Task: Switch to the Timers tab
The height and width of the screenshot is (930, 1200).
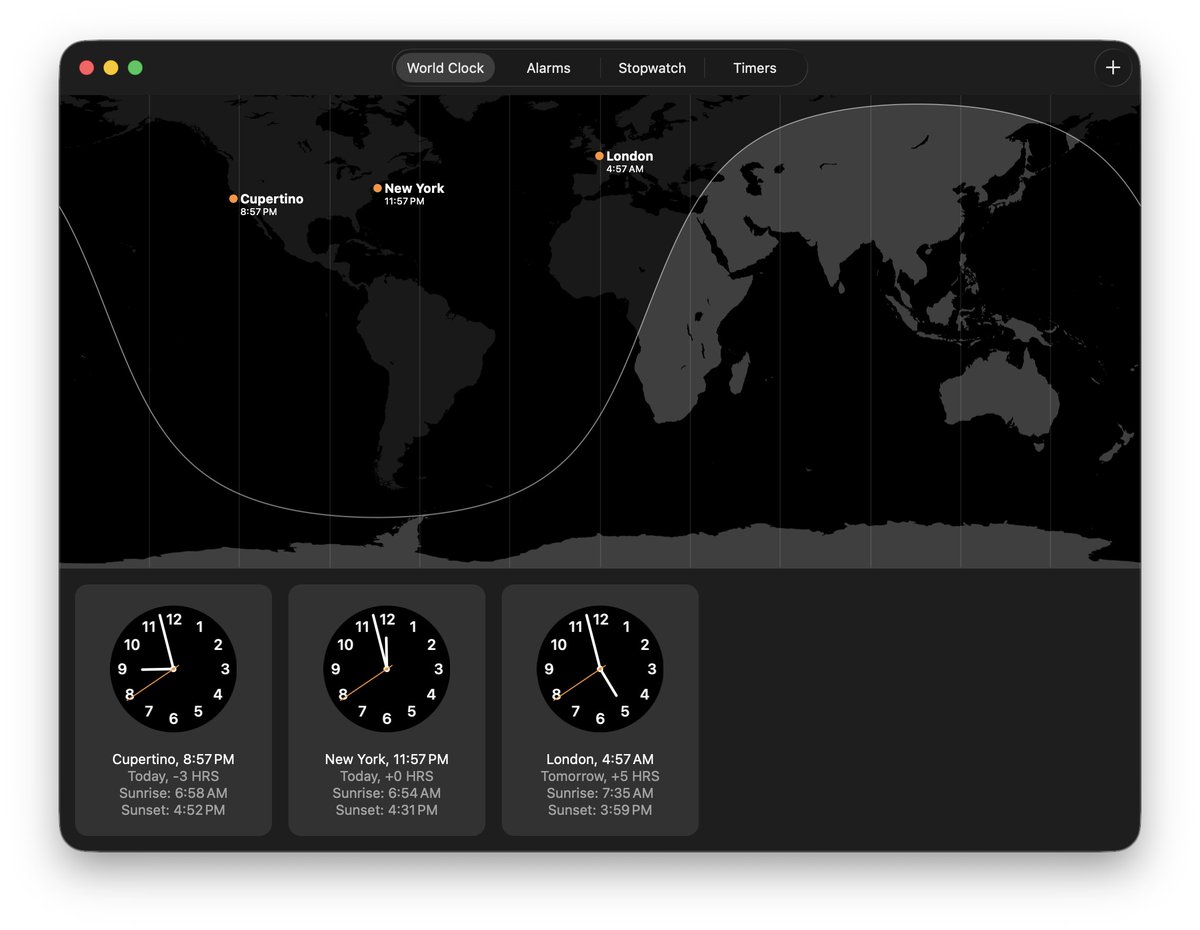Action: (x=754, y=68)
